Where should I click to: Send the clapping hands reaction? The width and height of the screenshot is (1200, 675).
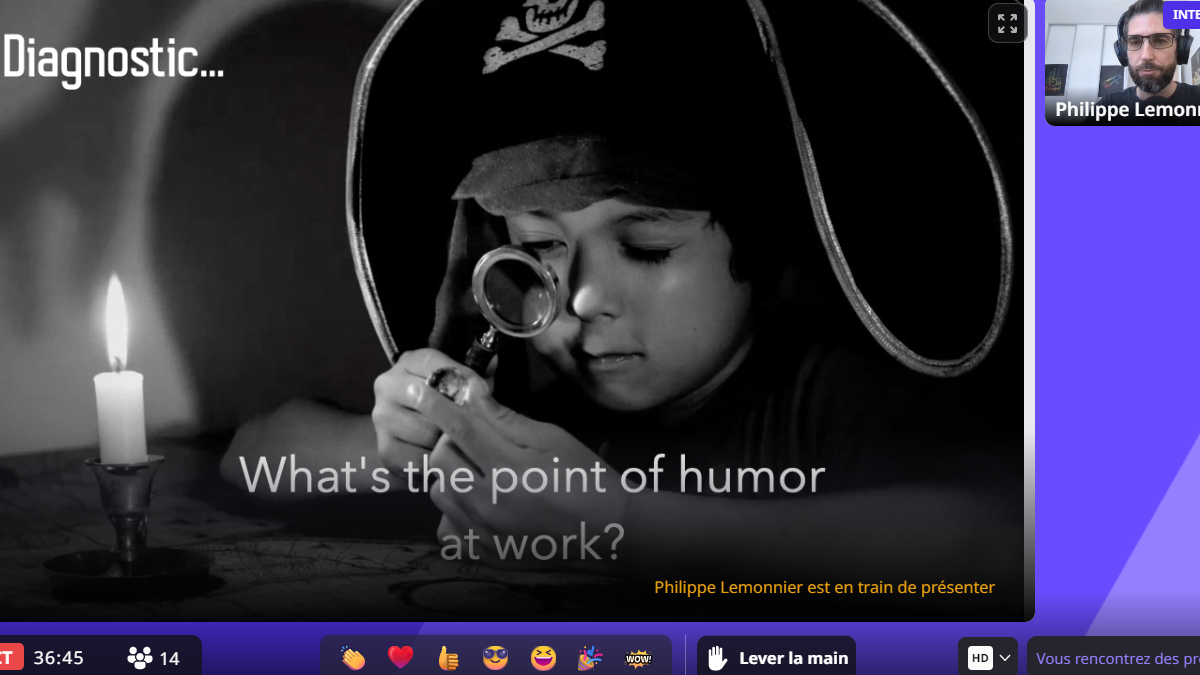(x=353, y=658)
